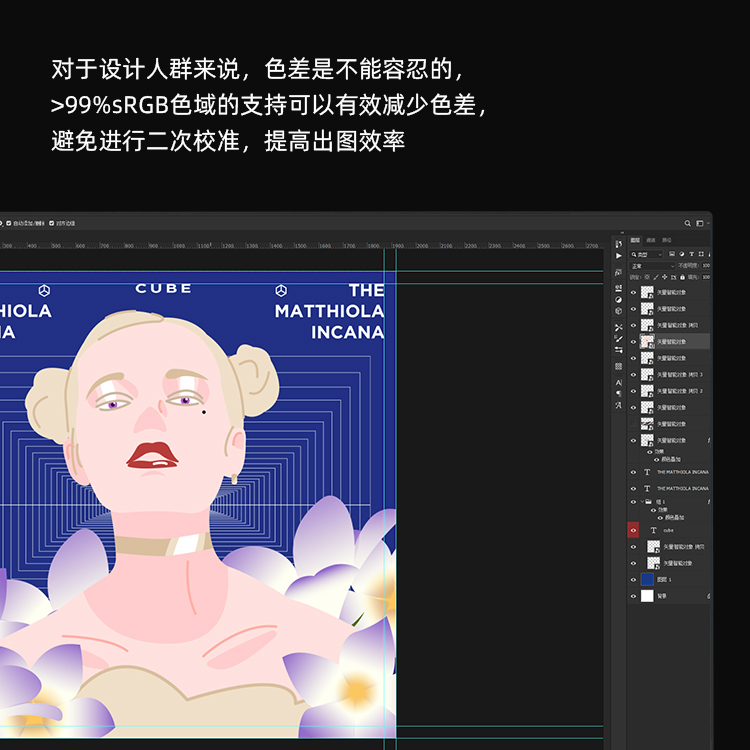Filter layers by type layers T icon
This screenshot has height=750, width=750.
691,254
